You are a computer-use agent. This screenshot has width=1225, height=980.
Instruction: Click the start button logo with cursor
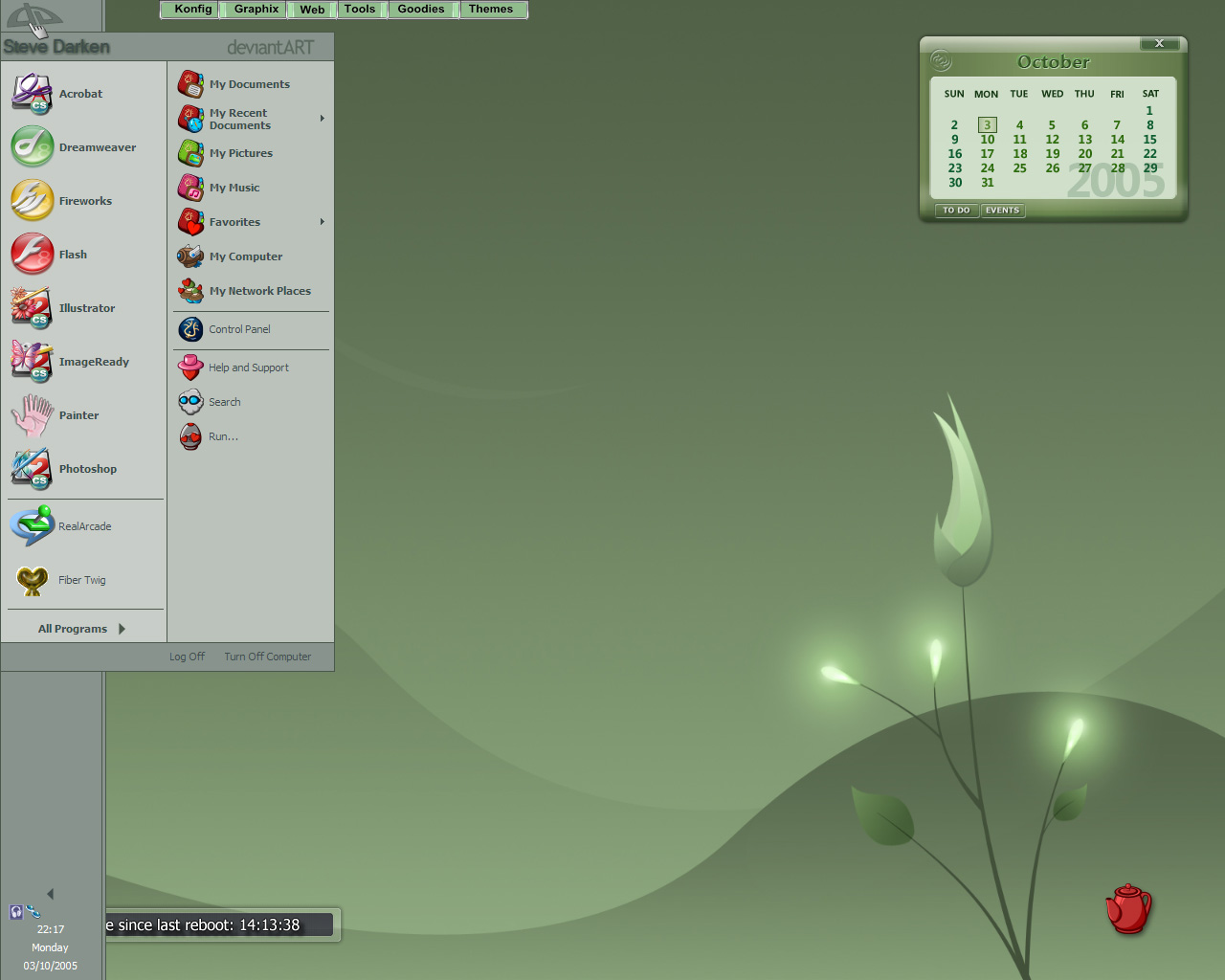click(x=34, y=17)
